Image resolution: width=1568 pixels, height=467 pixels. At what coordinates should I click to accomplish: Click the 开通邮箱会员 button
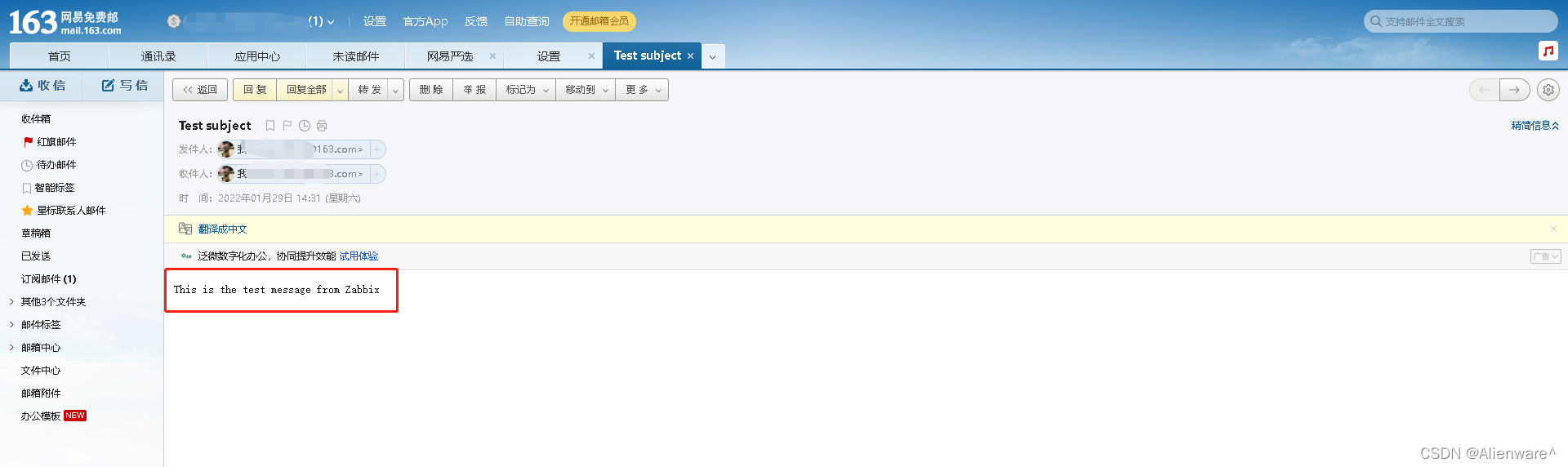pos(599,21)
